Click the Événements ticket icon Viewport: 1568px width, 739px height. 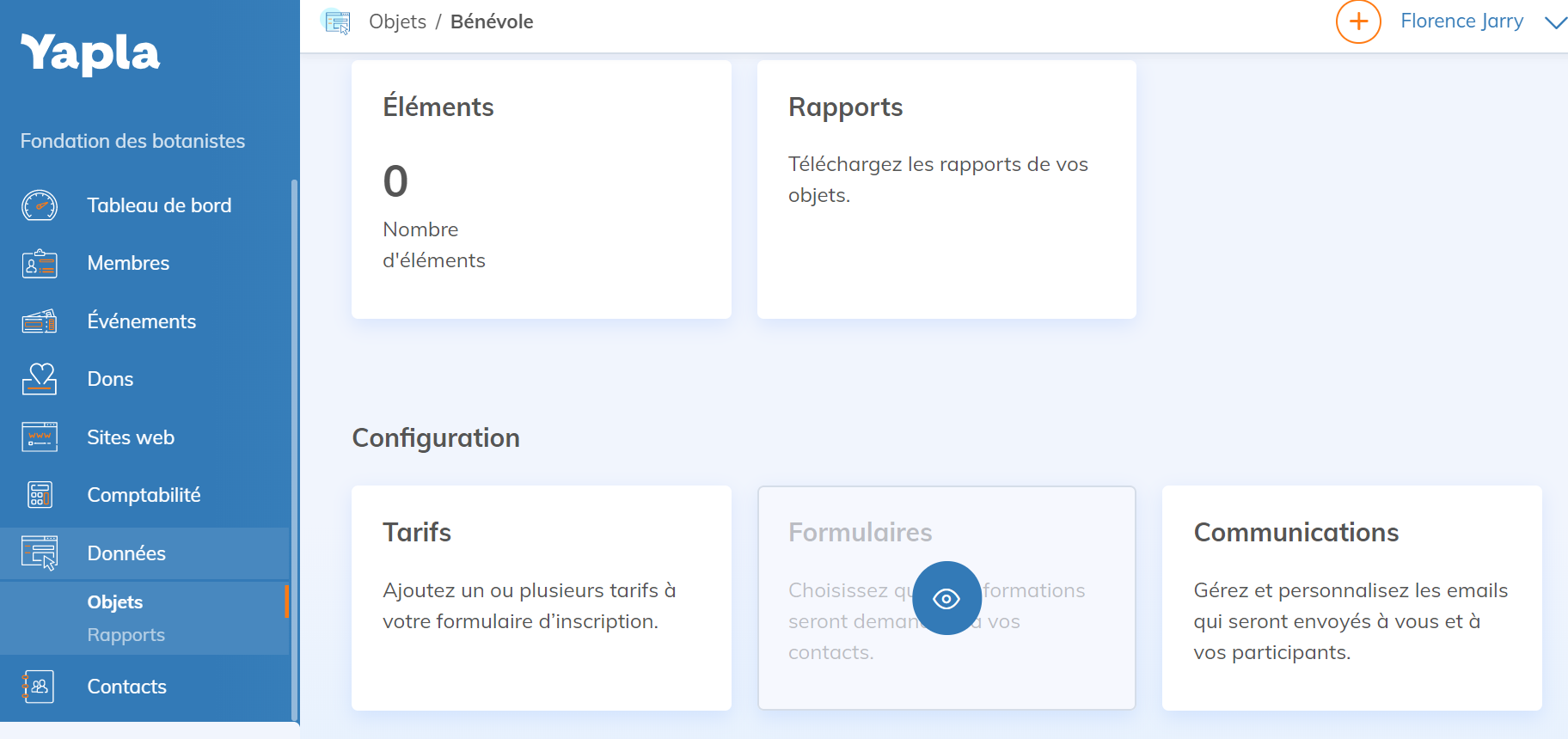pyautogui.click(x=40, y=321)
